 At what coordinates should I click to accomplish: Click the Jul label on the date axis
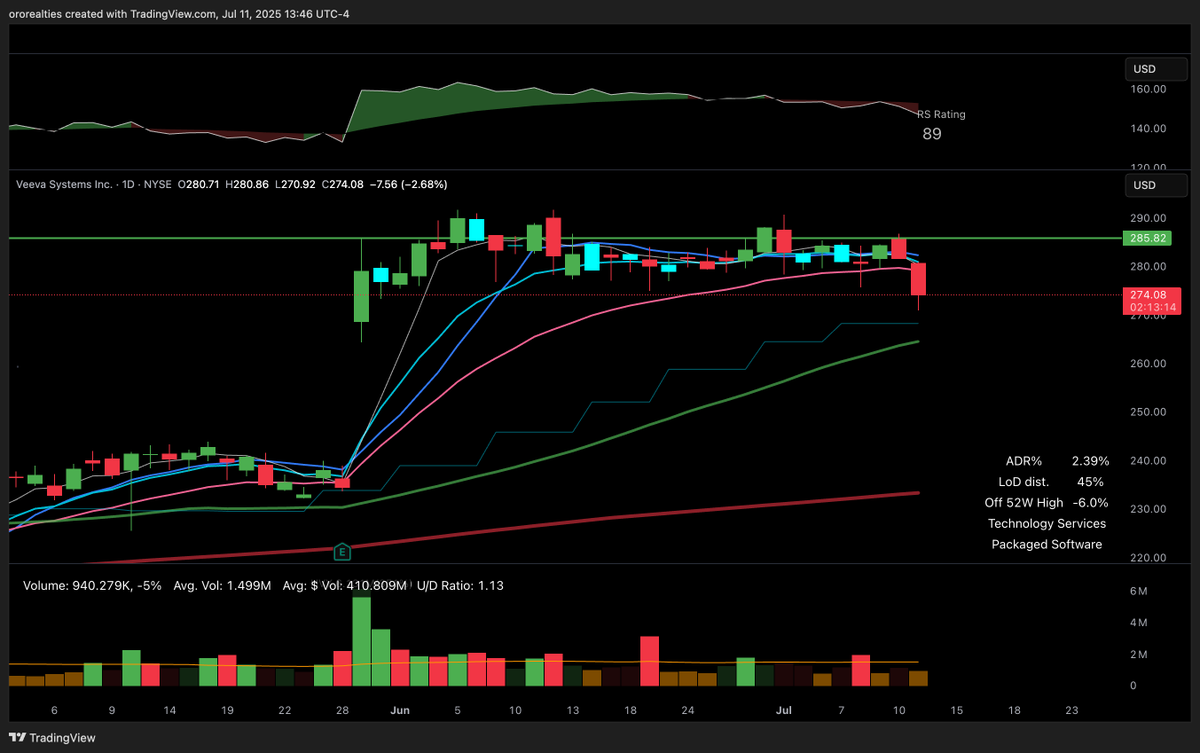pyautogui.click(x=784, y=710)
